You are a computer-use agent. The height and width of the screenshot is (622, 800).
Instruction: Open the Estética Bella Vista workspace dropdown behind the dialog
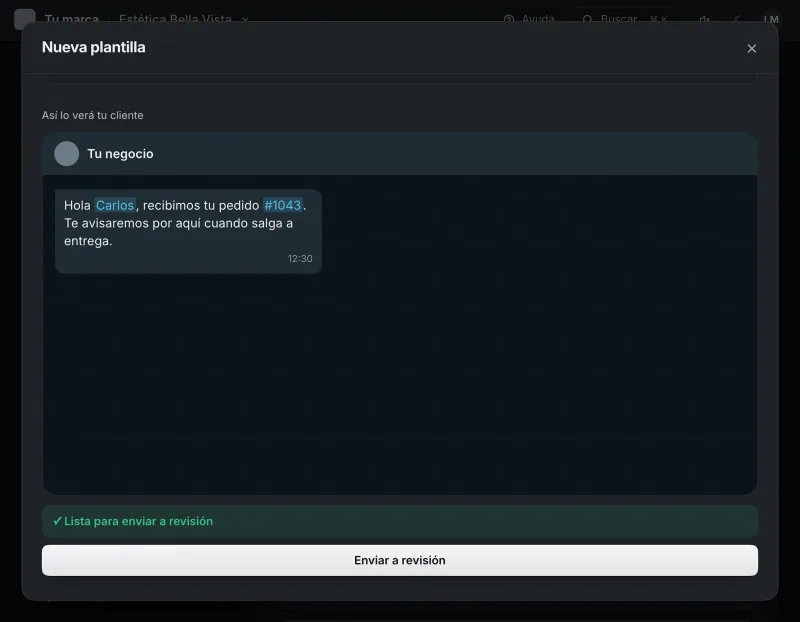[x=184, y=19]
